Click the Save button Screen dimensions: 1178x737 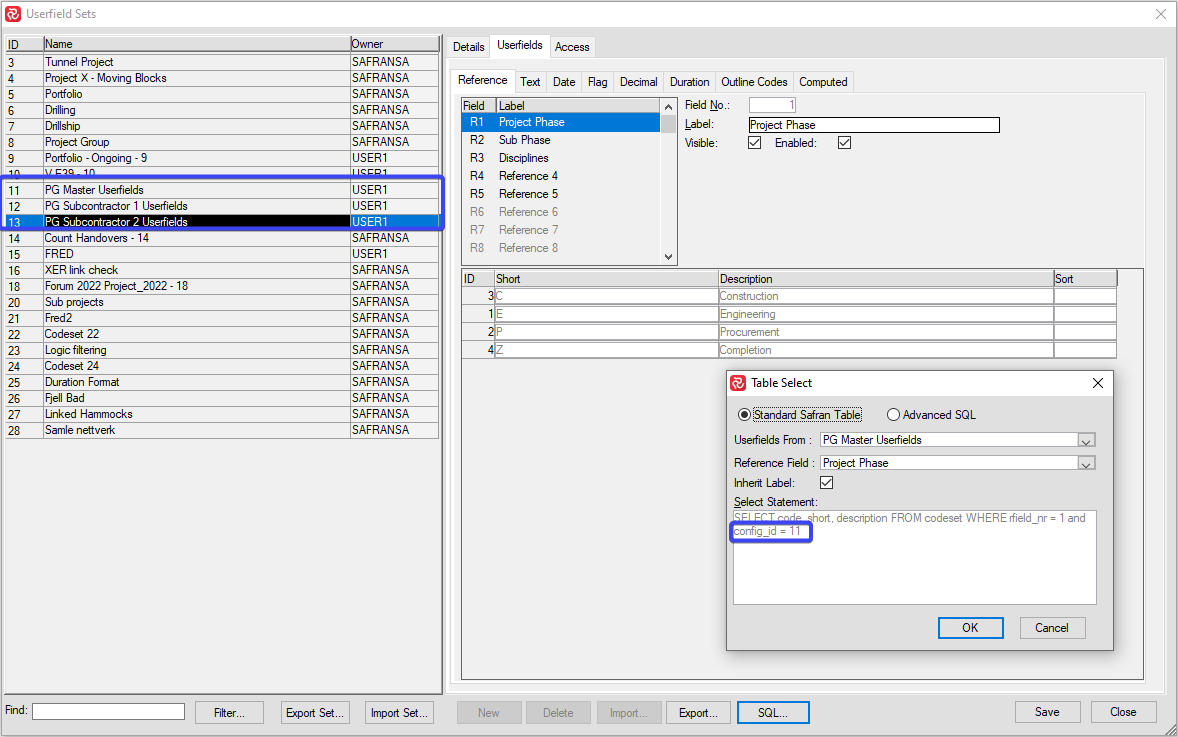1047,712
